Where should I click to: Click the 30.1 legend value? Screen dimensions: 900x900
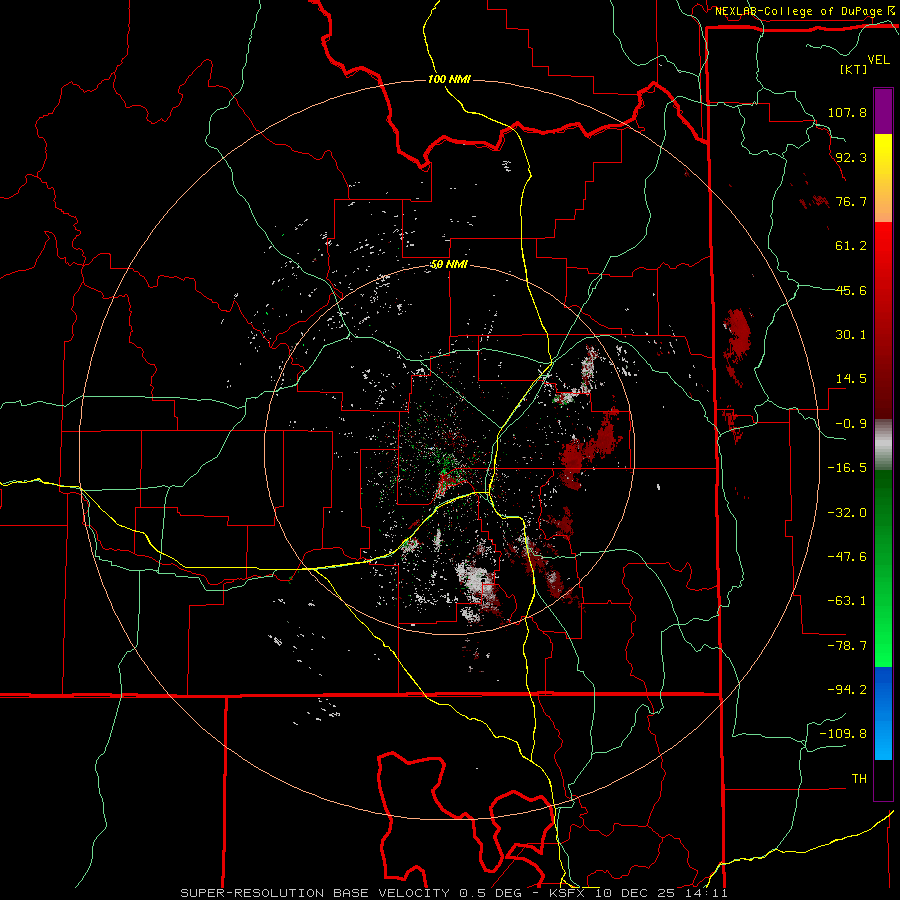(851, 335)
